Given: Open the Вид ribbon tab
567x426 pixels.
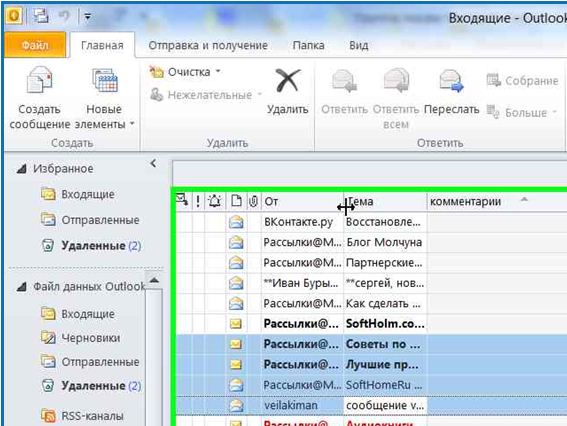Looking at the screenshot, I should point(359,45).
